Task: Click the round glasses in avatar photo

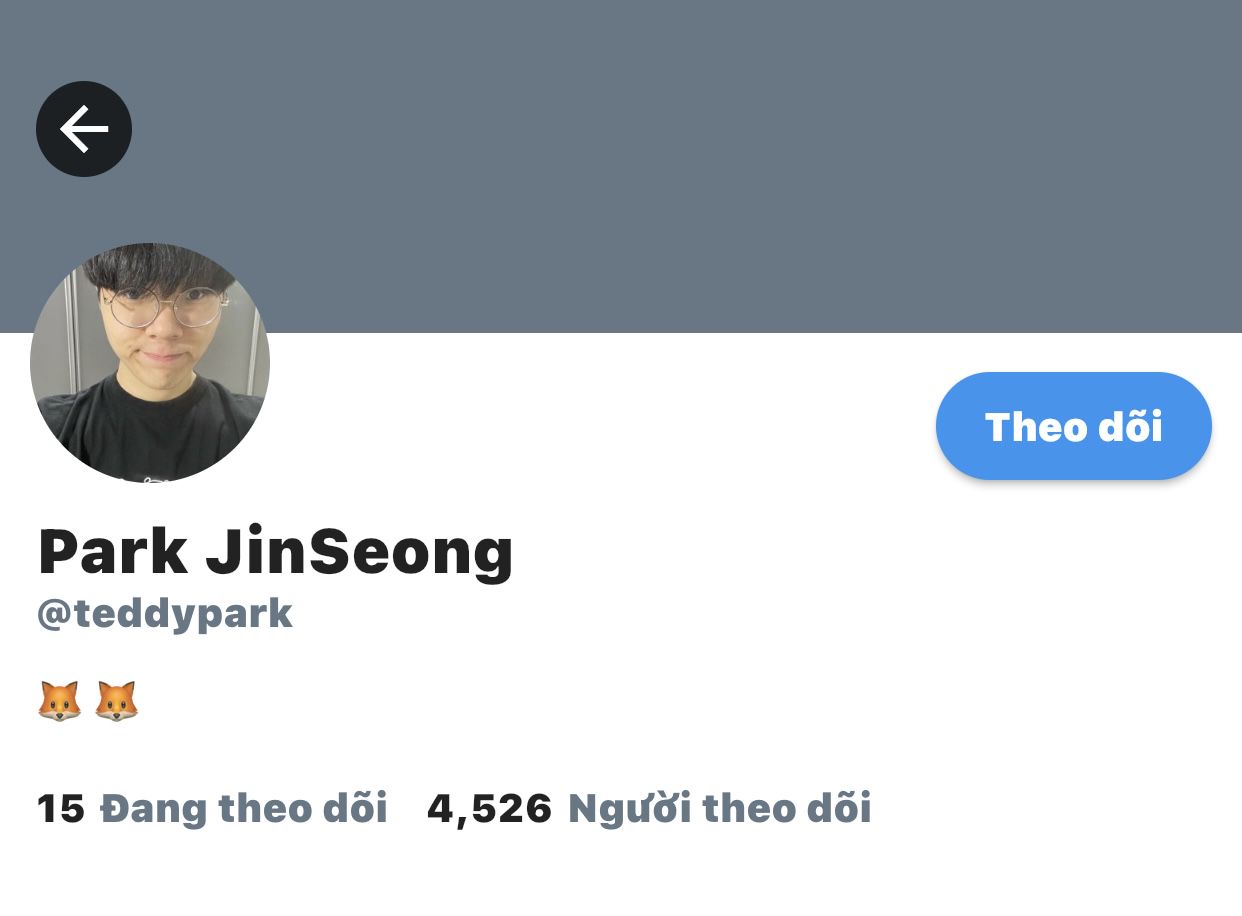Action: click(165, 307)
